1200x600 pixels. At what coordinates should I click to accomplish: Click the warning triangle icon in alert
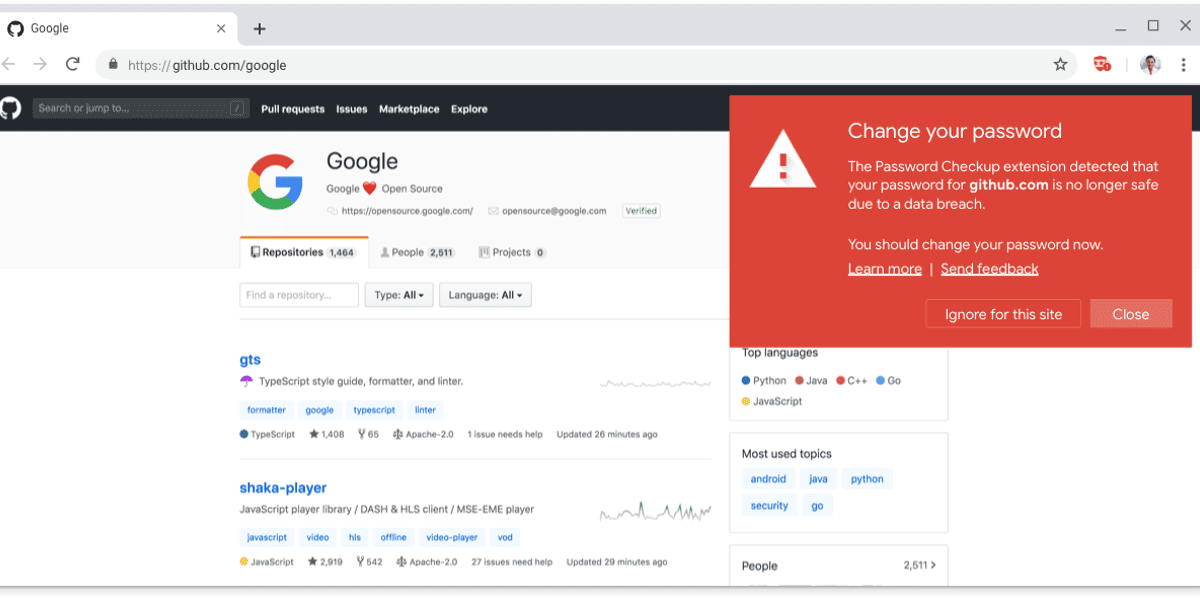pos(783,158)
